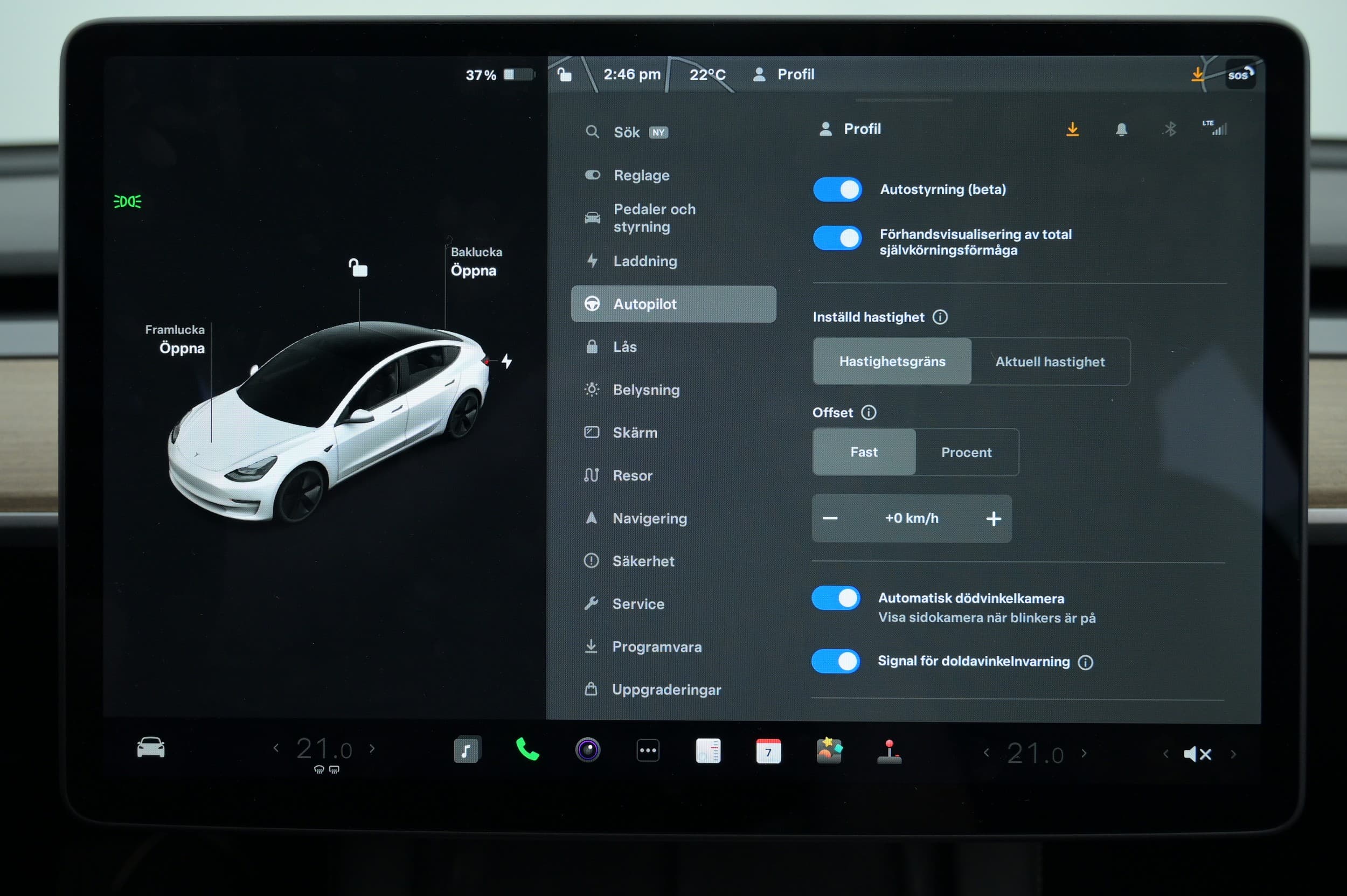Viewport: 1347px width, 896px height.
Task: Select Fast offset mode
Action: click(x=864, y=452)
